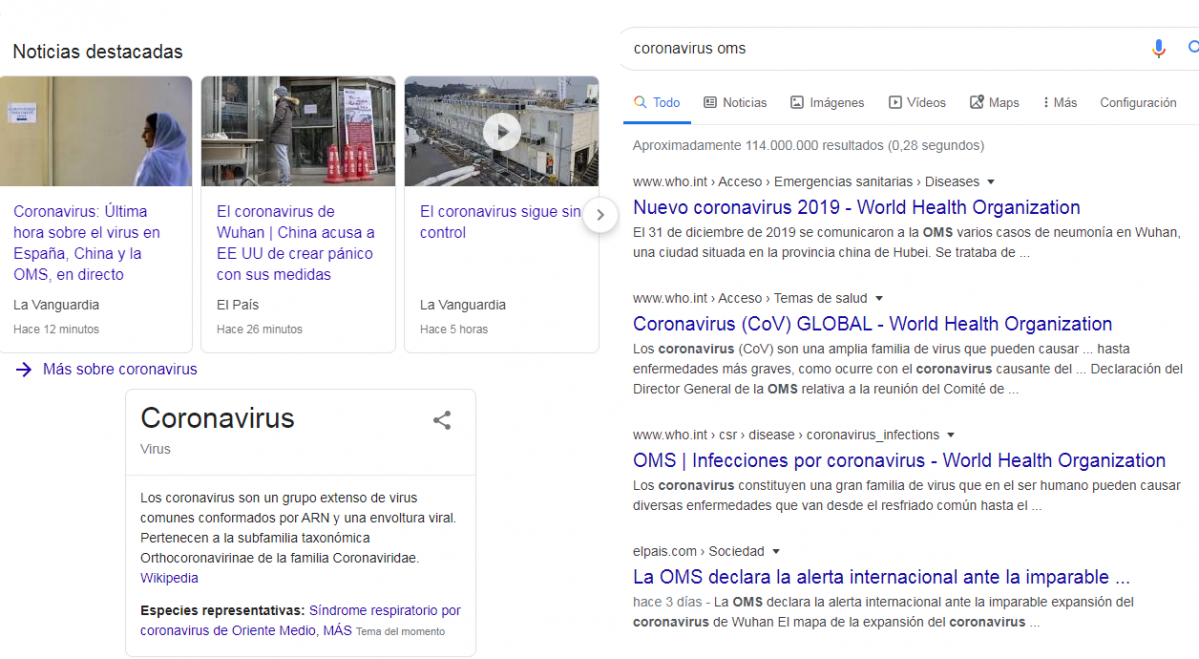Click the share icon in Coronavirus panel

442,420
